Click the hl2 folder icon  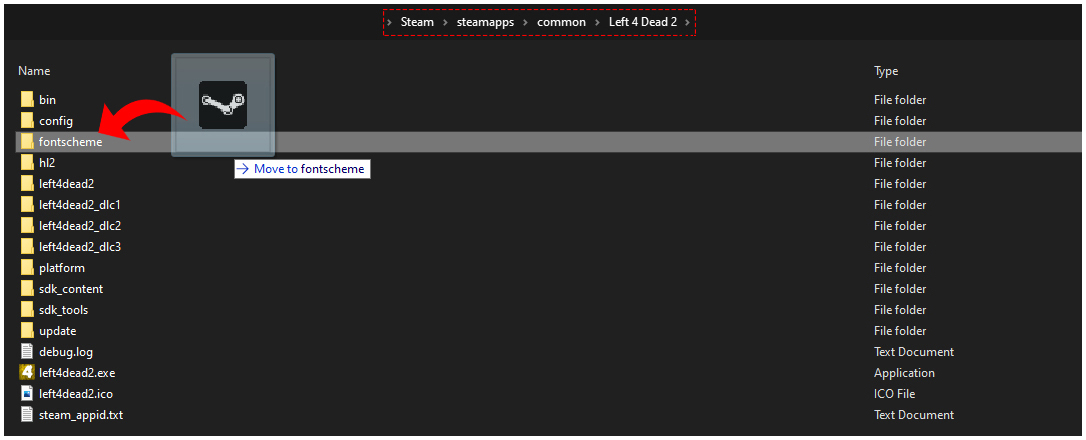[27, 163]
